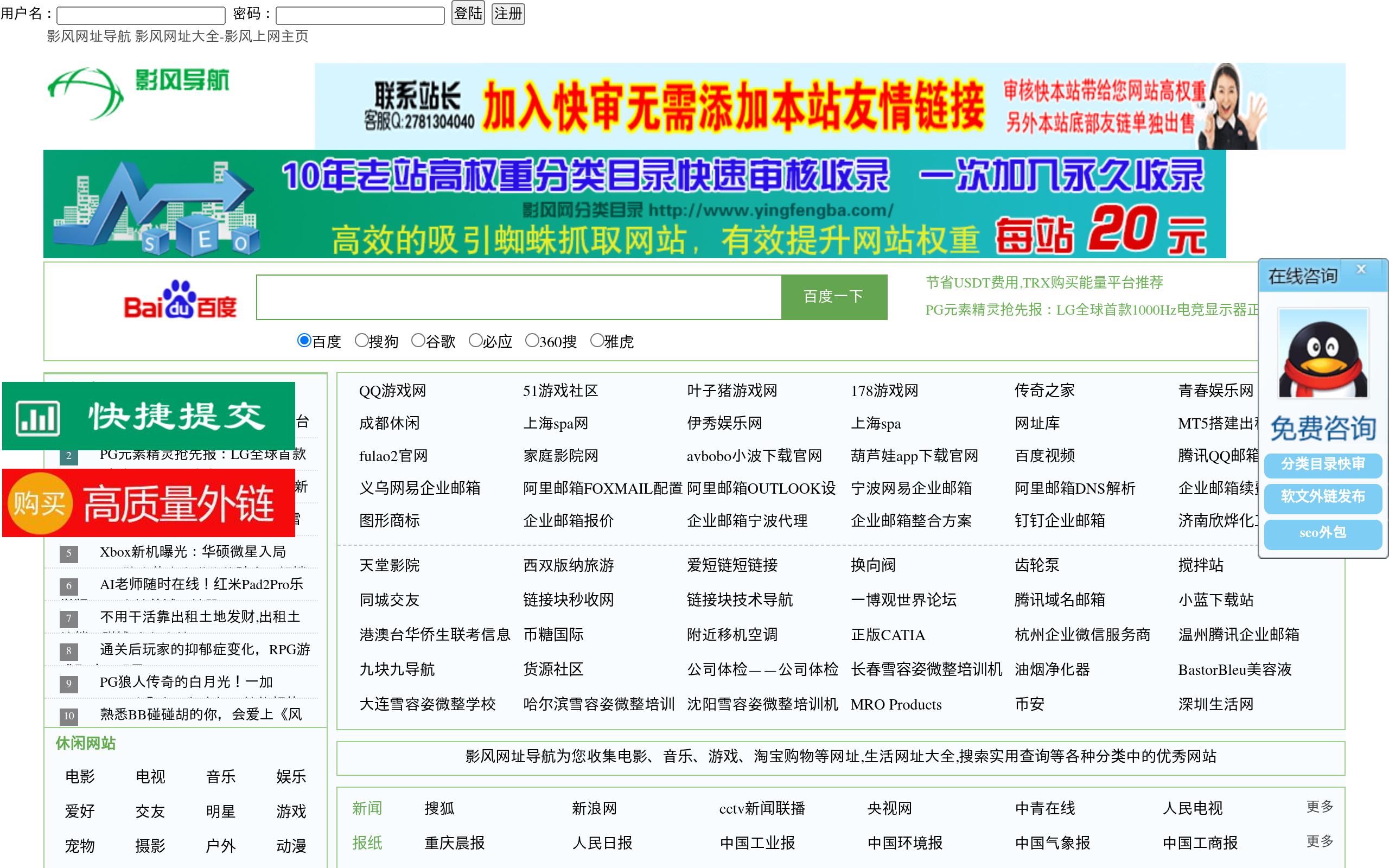
Task: Click the 登陆 login button
Action: (468, 13)
